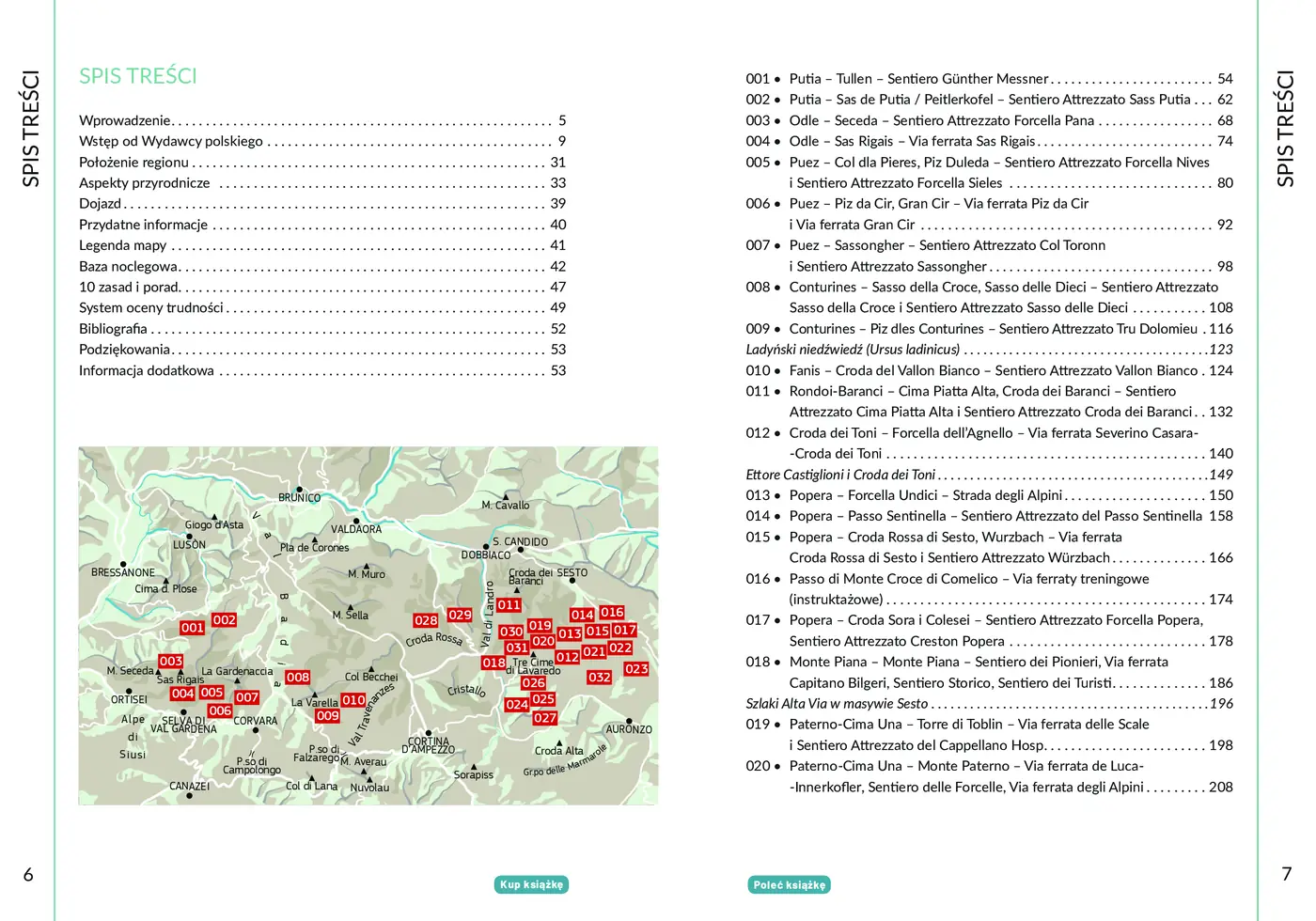Screen dimensions: 1316x921
Task: Click the 'Poleć książkę' button
Action: [790, 884]
